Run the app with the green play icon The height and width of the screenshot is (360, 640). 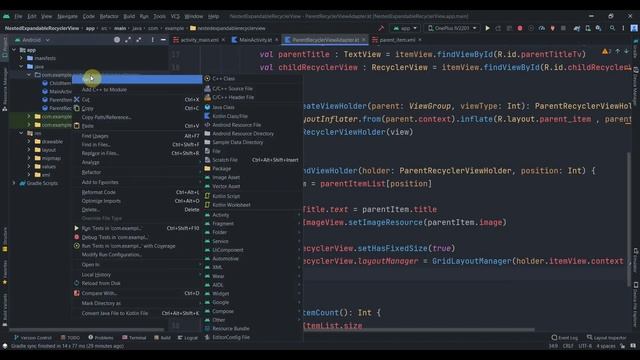pos(487,28)
